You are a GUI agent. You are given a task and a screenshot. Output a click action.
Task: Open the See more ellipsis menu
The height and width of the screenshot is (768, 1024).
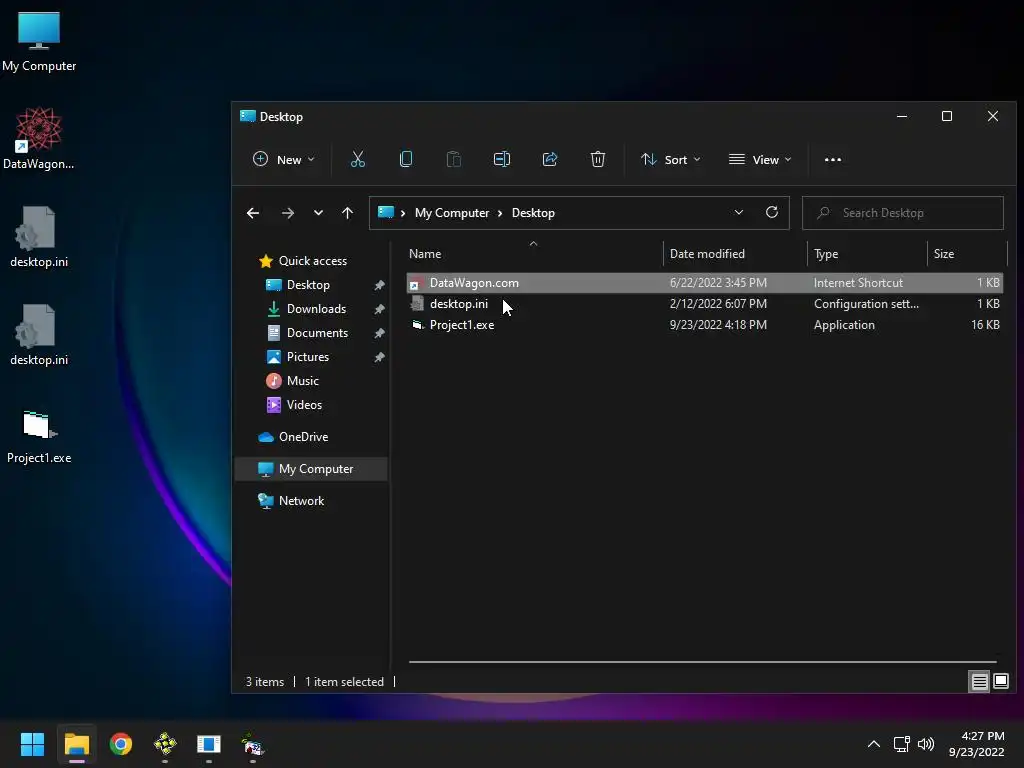[x=833, y=159]
